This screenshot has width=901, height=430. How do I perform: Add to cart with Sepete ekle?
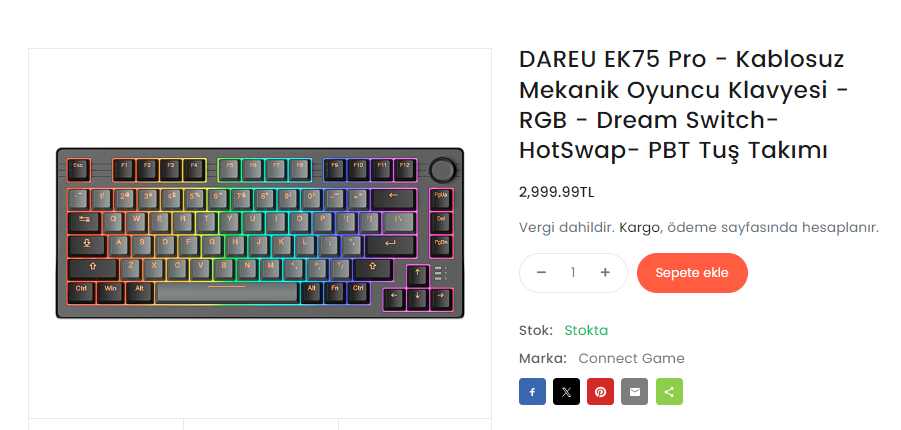point(692,272)
